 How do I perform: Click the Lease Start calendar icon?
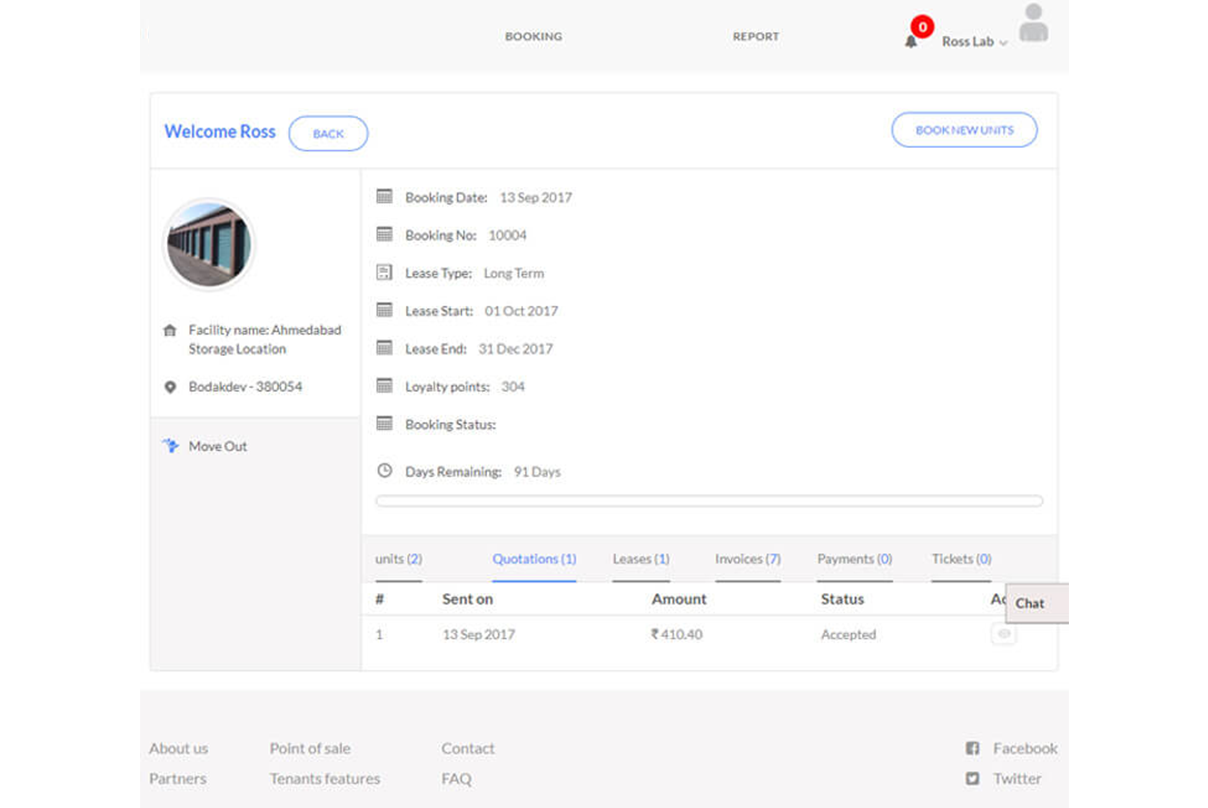[x=384, y=310]
